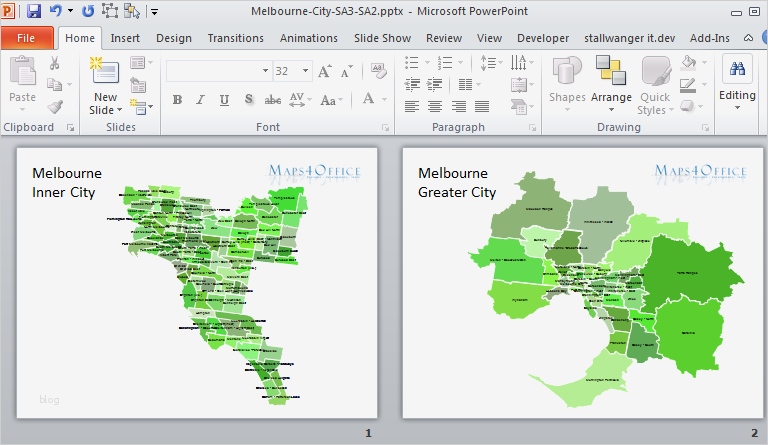The width and height of the screenshot is (768, 445).
Task: Center the text
Action: point(435,106)
